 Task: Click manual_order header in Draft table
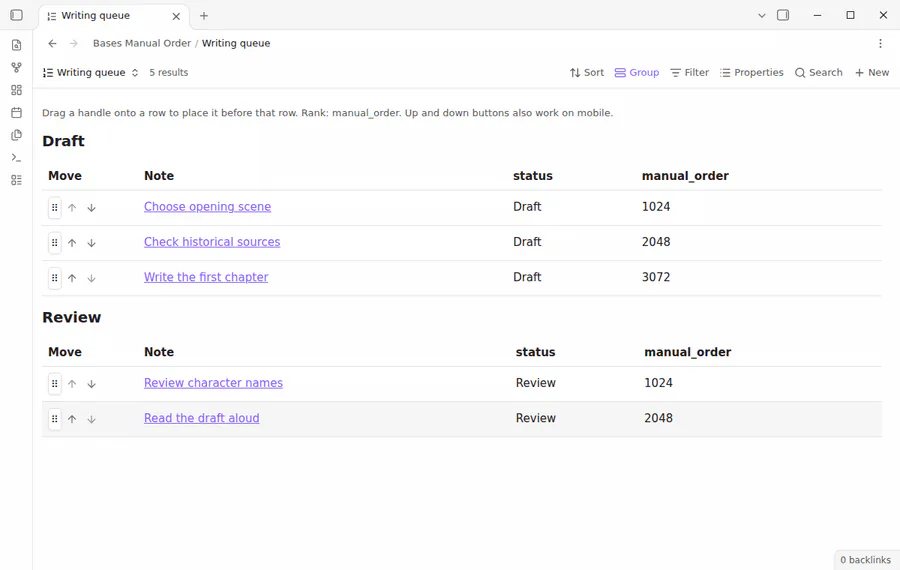(685, 176)
